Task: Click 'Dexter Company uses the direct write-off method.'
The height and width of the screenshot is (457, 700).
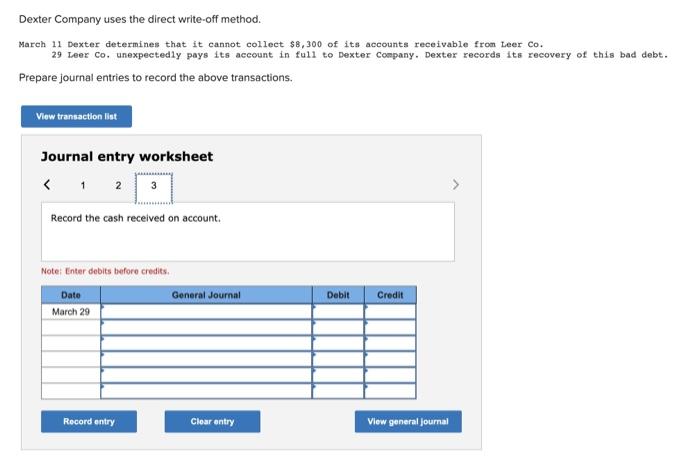Action: point(140,19)
